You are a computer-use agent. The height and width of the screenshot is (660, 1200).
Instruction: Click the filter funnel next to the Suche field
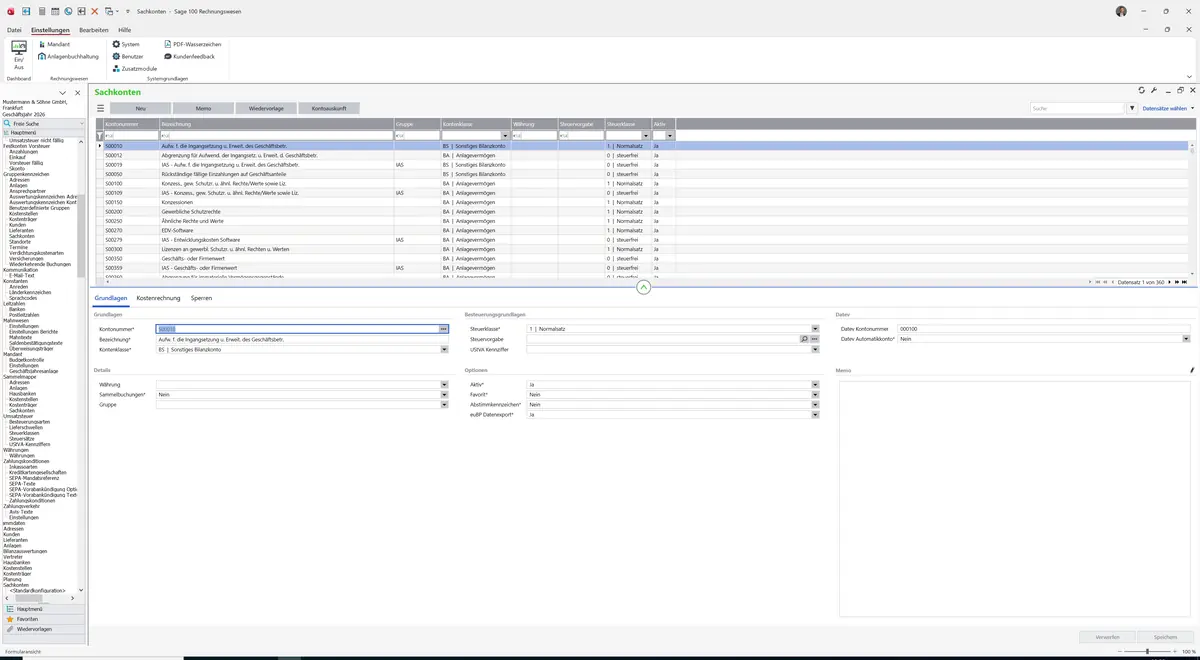tap(1133, 108)
